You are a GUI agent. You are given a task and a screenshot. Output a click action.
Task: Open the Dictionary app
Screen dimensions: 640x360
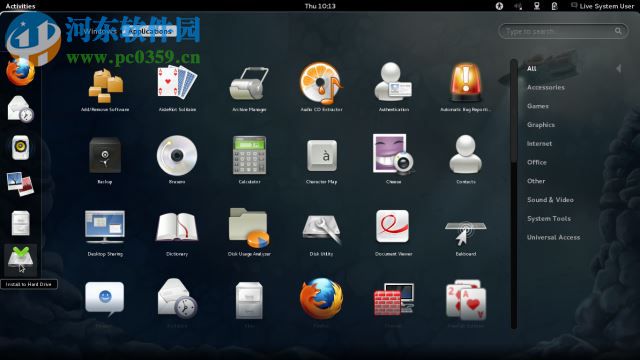pos(177,227)
